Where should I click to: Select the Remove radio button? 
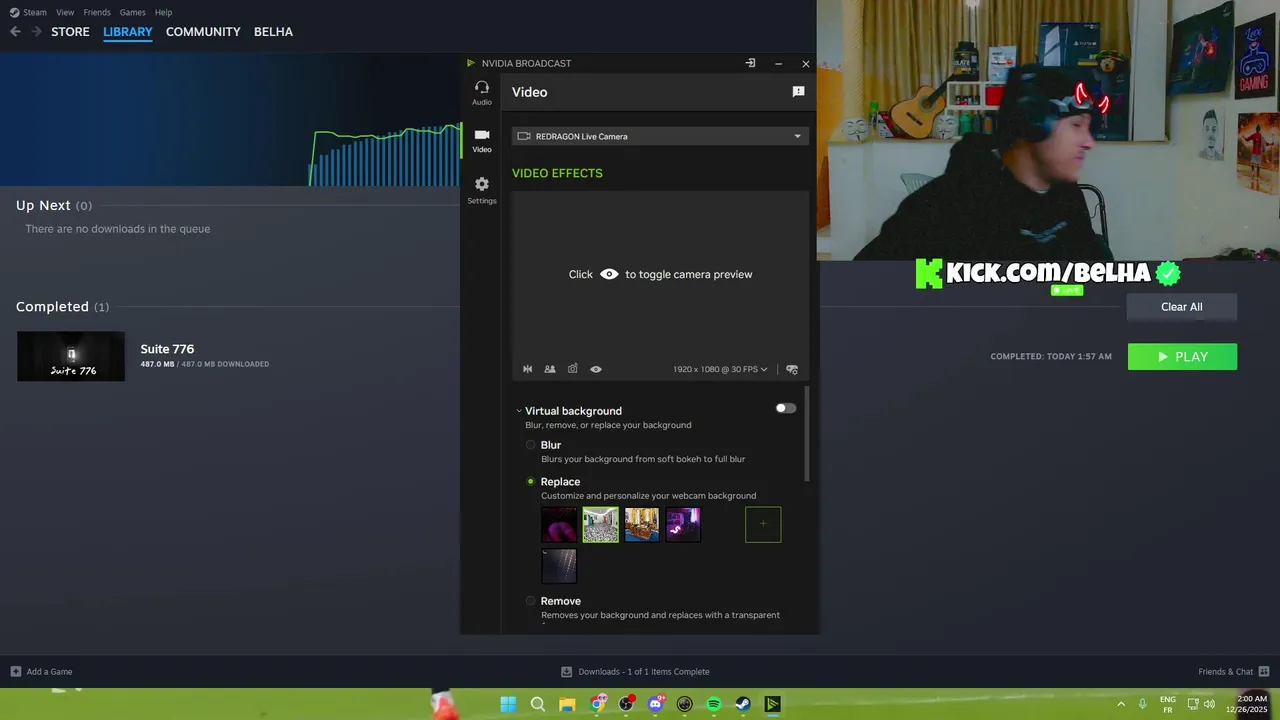(531, 601)
